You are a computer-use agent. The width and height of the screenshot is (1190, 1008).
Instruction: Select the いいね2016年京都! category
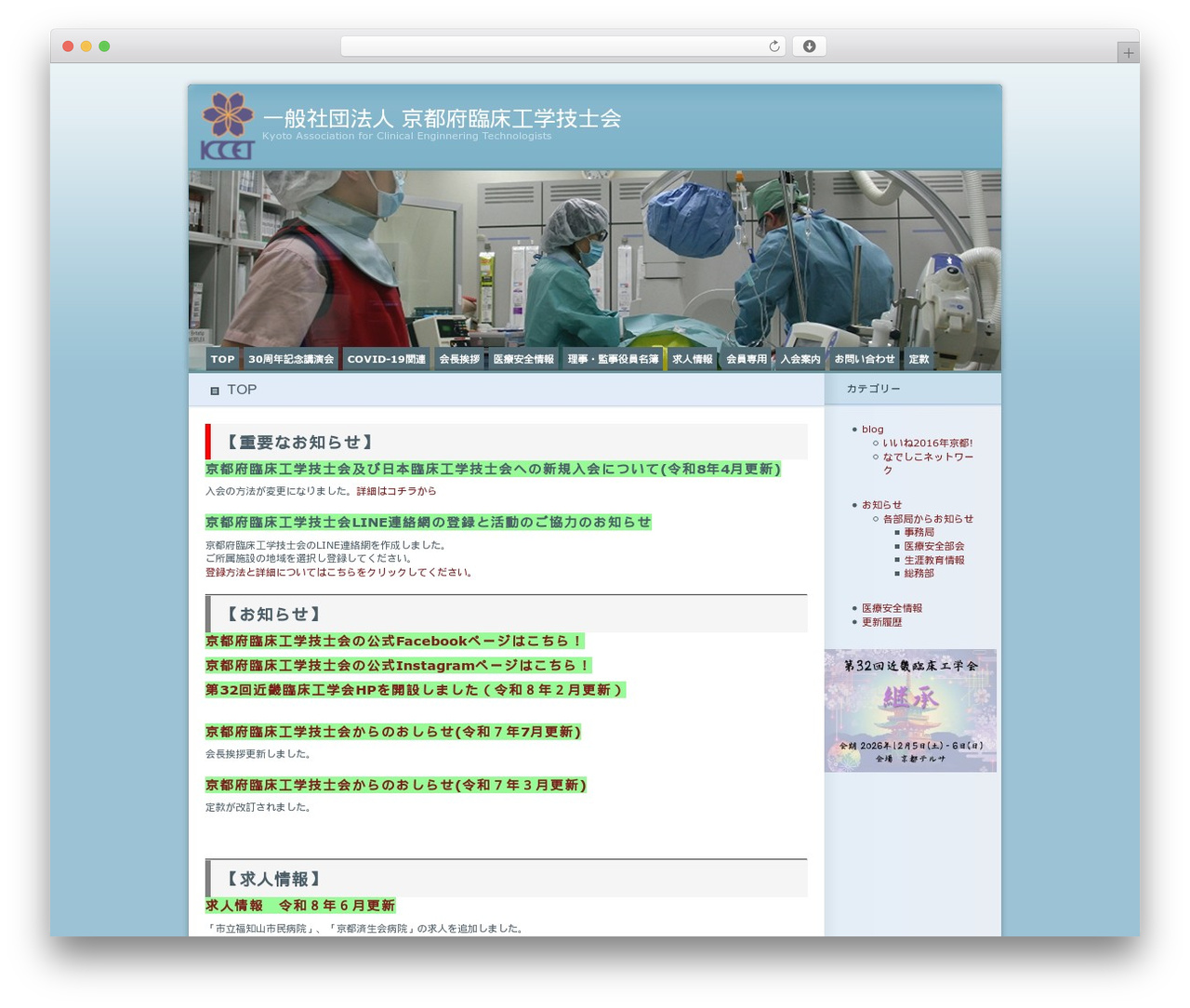point(928,444)
